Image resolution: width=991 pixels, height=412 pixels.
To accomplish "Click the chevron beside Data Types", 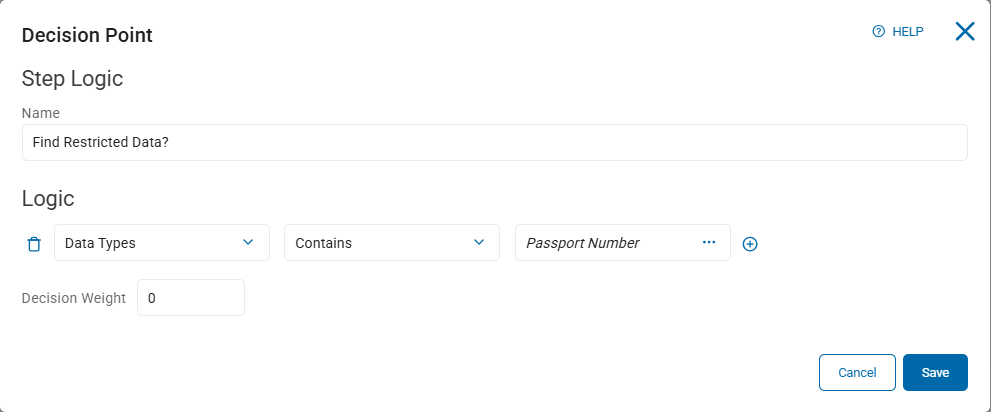I will click(248, 242).
